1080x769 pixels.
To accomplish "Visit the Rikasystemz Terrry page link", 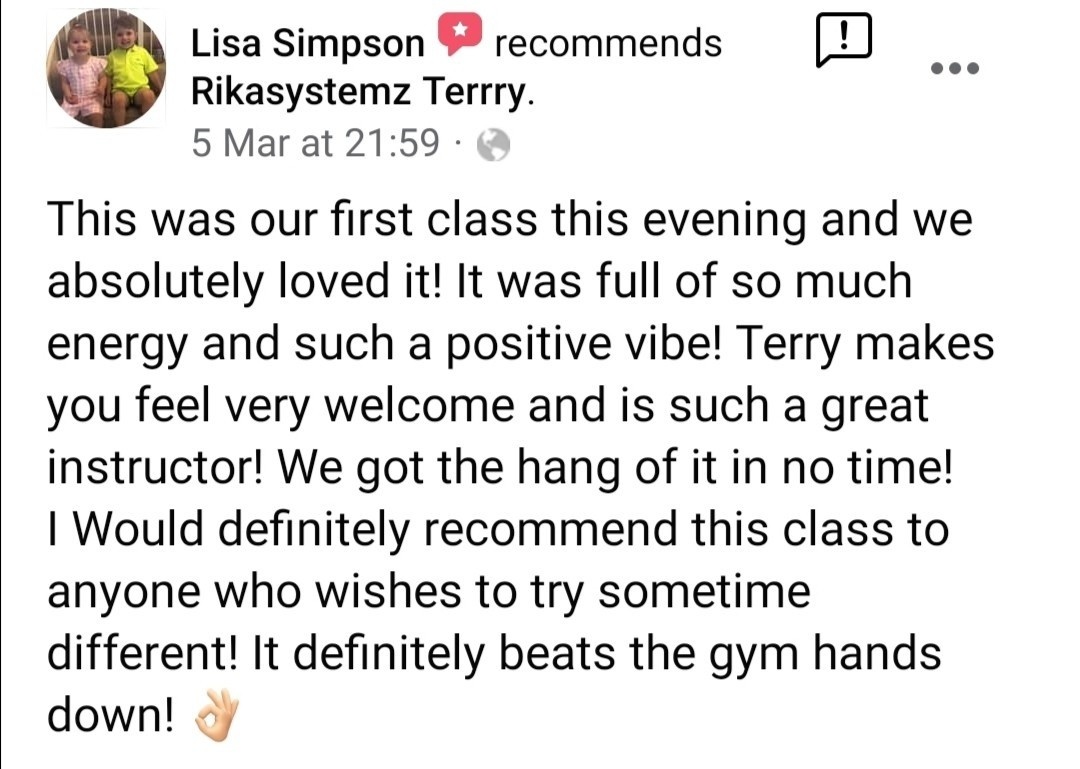I will pos(362,92).
